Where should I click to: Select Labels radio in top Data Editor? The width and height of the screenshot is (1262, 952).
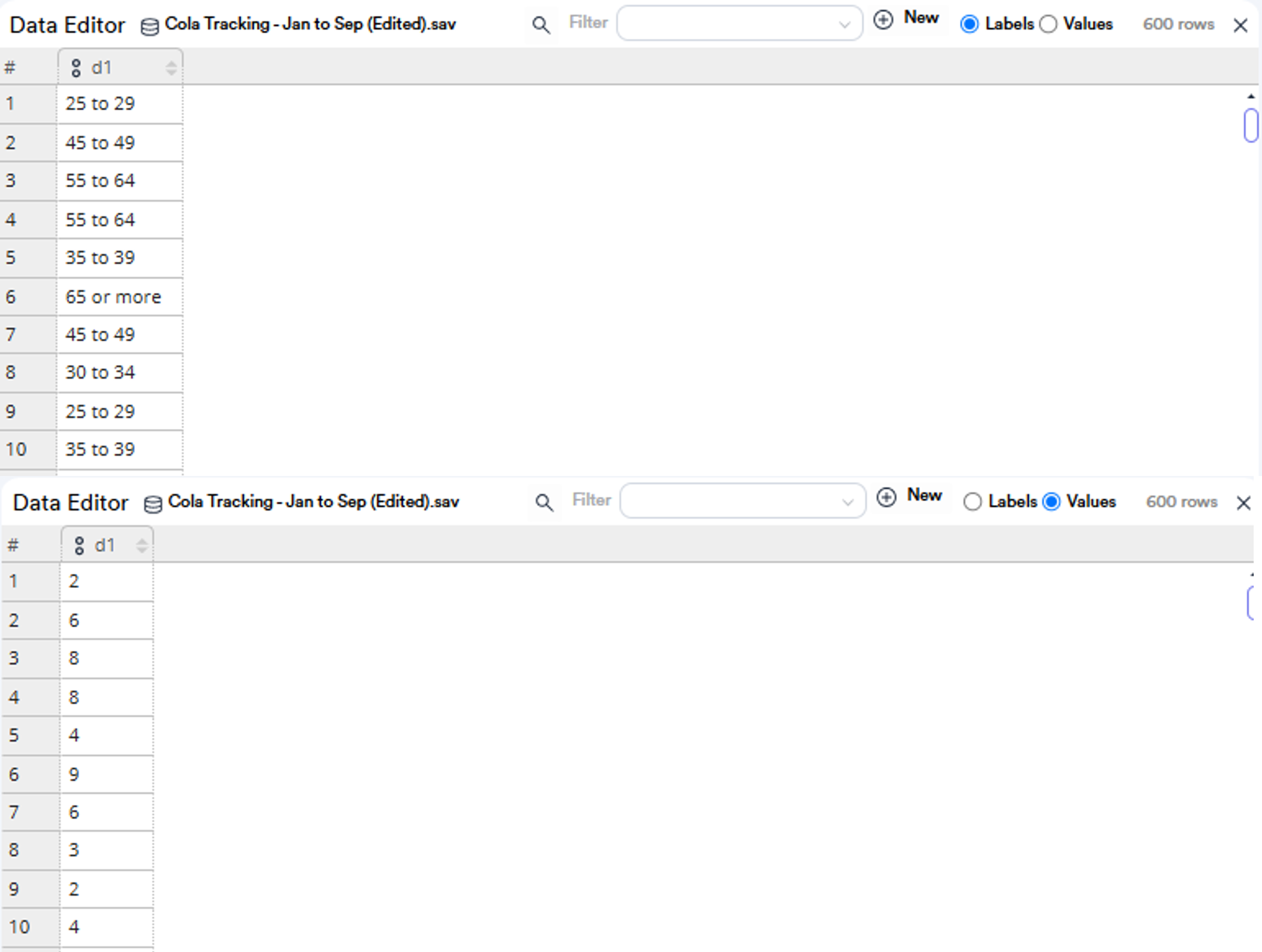[969, 24]
